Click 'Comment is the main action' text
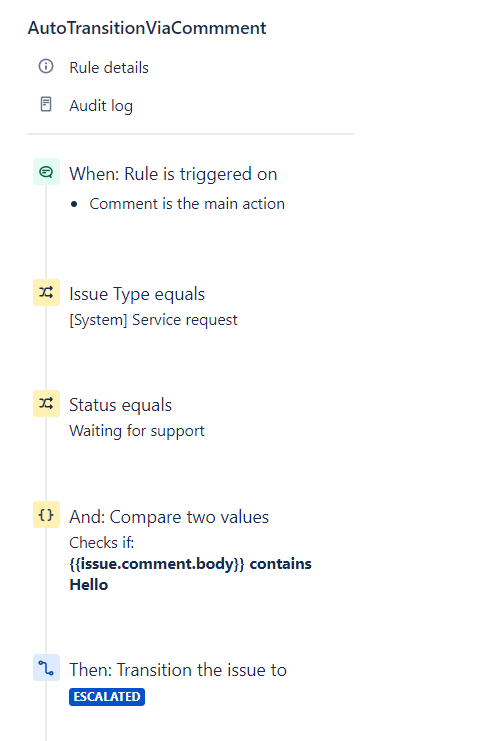 (187, 204)
